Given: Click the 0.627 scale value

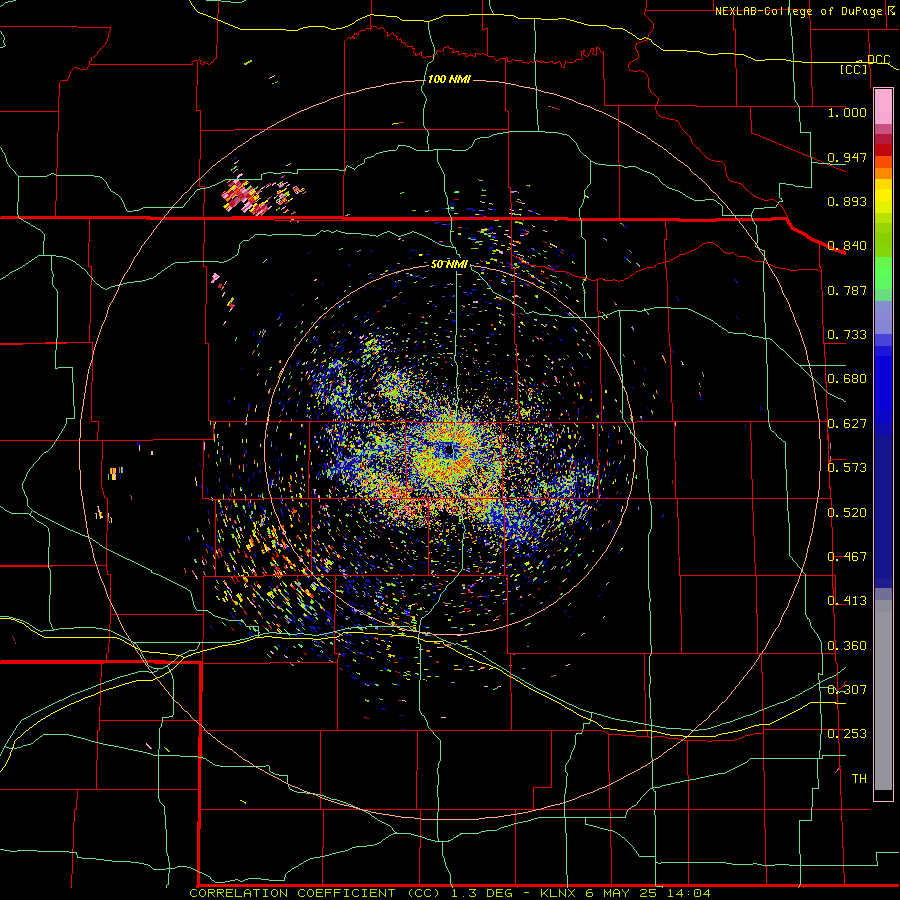Looking at the screenshot, I should click(847, 424).
